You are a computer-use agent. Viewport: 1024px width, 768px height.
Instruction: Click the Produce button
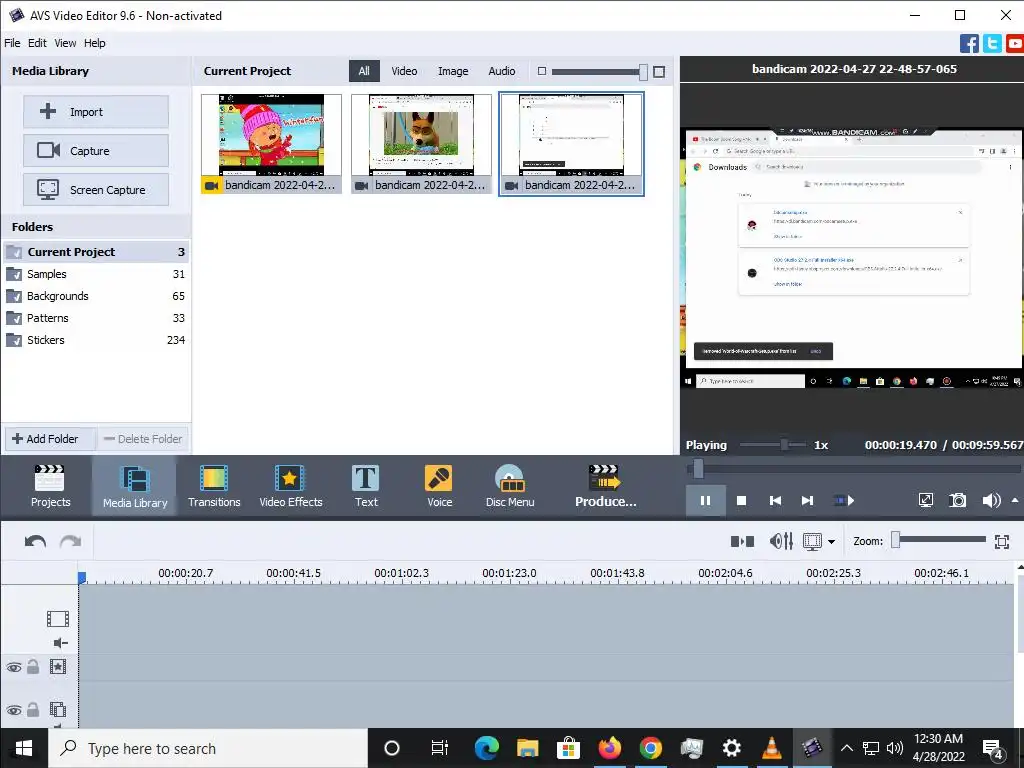tap(605, 486)
